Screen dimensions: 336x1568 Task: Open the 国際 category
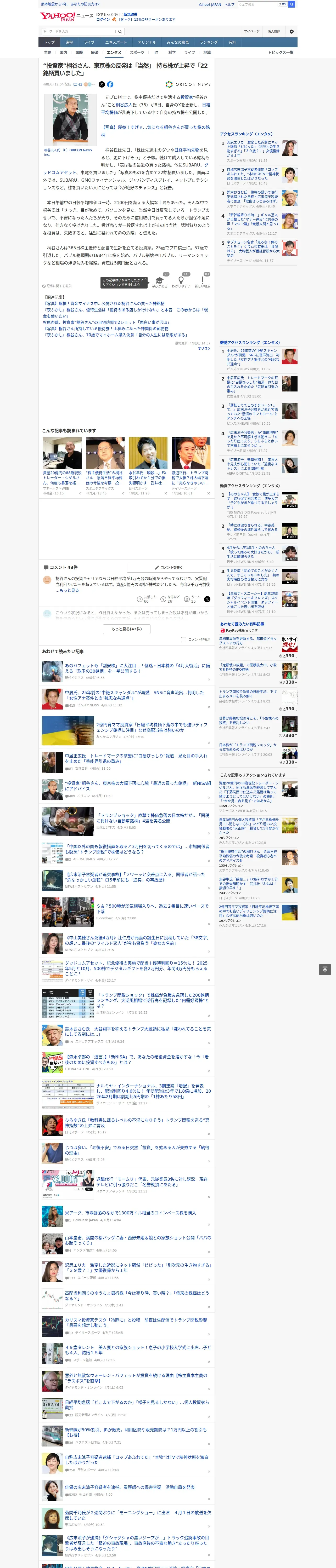tap(79, 52)
